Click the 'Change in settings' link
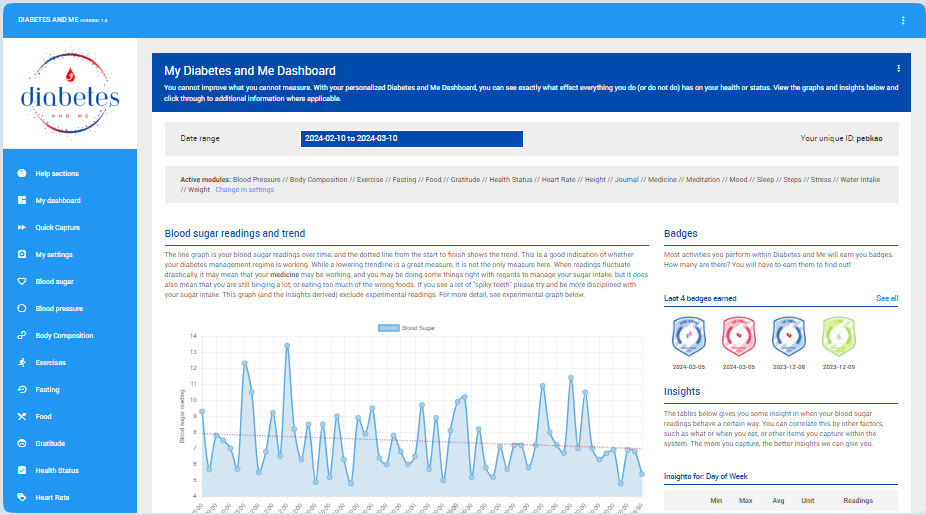The height and width of the screenshot is (515, 926). [244, 190]
